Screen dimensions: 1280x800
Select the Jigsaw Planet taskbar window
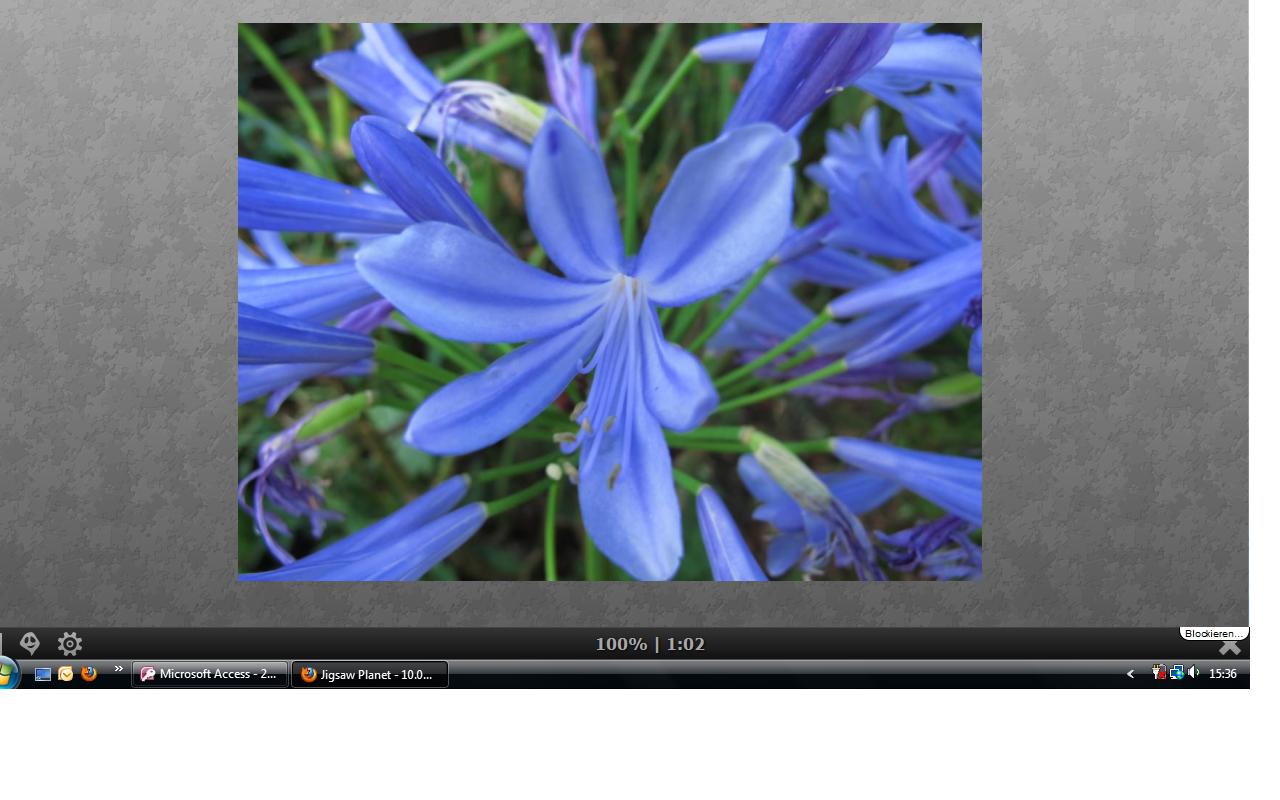pos(369,674)
